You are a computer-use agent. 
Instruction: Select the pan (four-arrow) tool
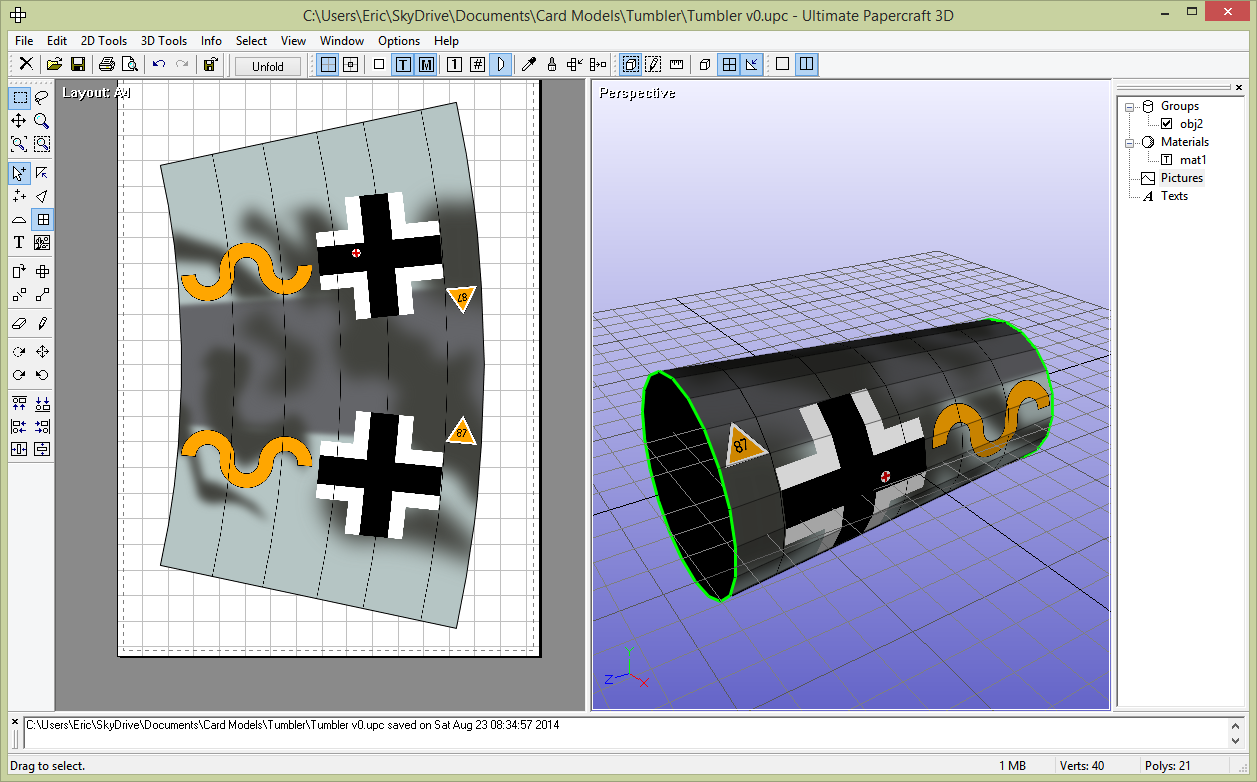coord(19,121)
